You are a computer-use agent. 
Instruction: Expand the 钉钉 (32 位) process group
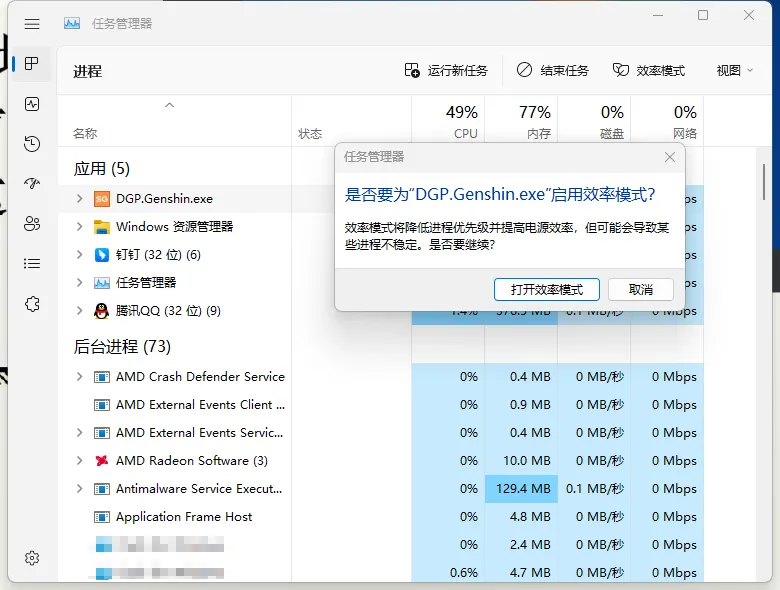[x=79, y=255]
